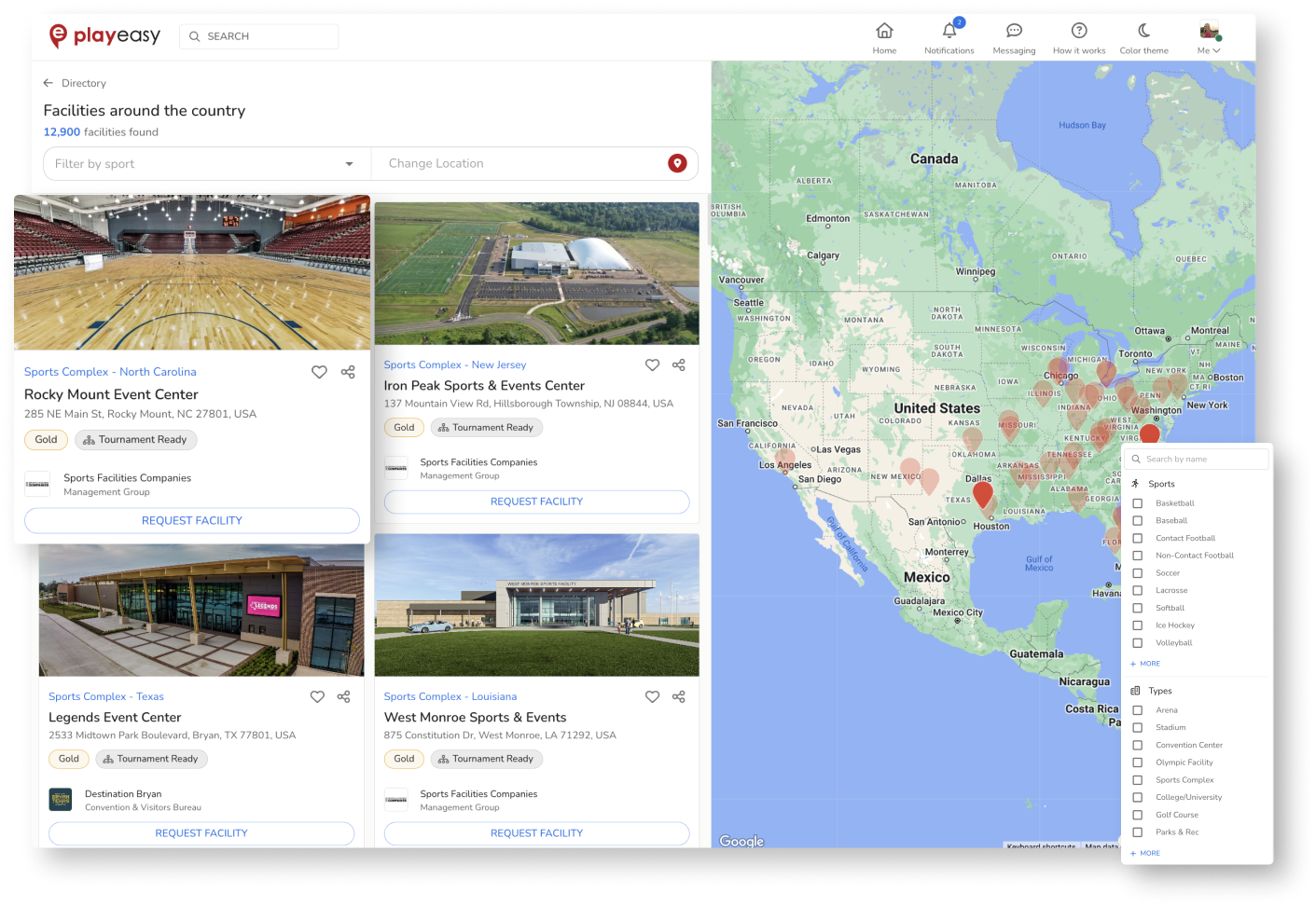Image resolution: width=1316 pixels, height=907 pixels.
Task: Expand MORE under Sports list
Action: click(x=1145, y=664)
